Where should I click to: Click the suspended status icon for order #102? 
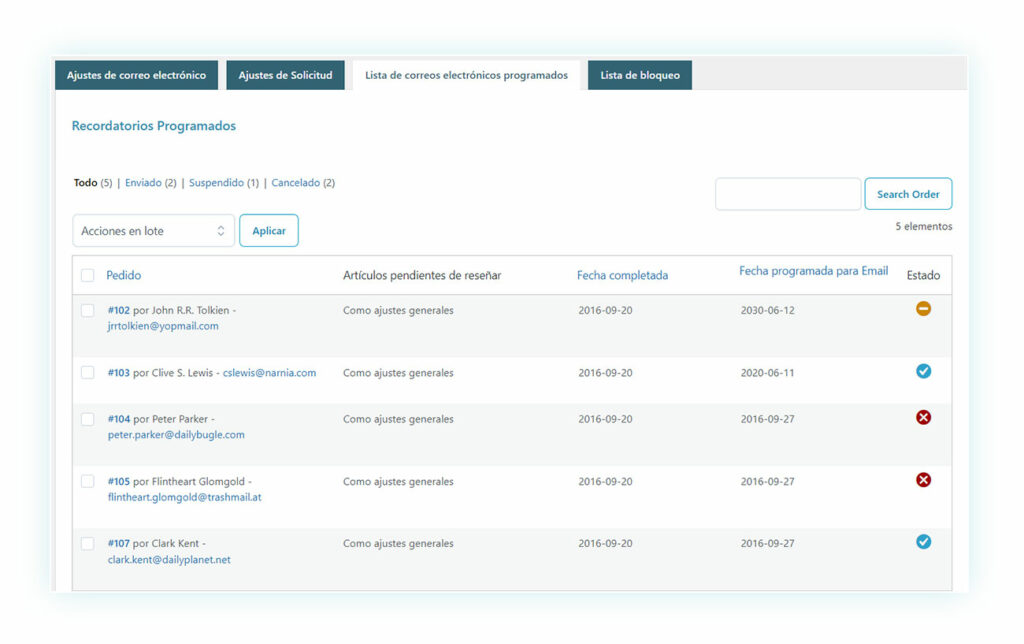coord(923,308)
